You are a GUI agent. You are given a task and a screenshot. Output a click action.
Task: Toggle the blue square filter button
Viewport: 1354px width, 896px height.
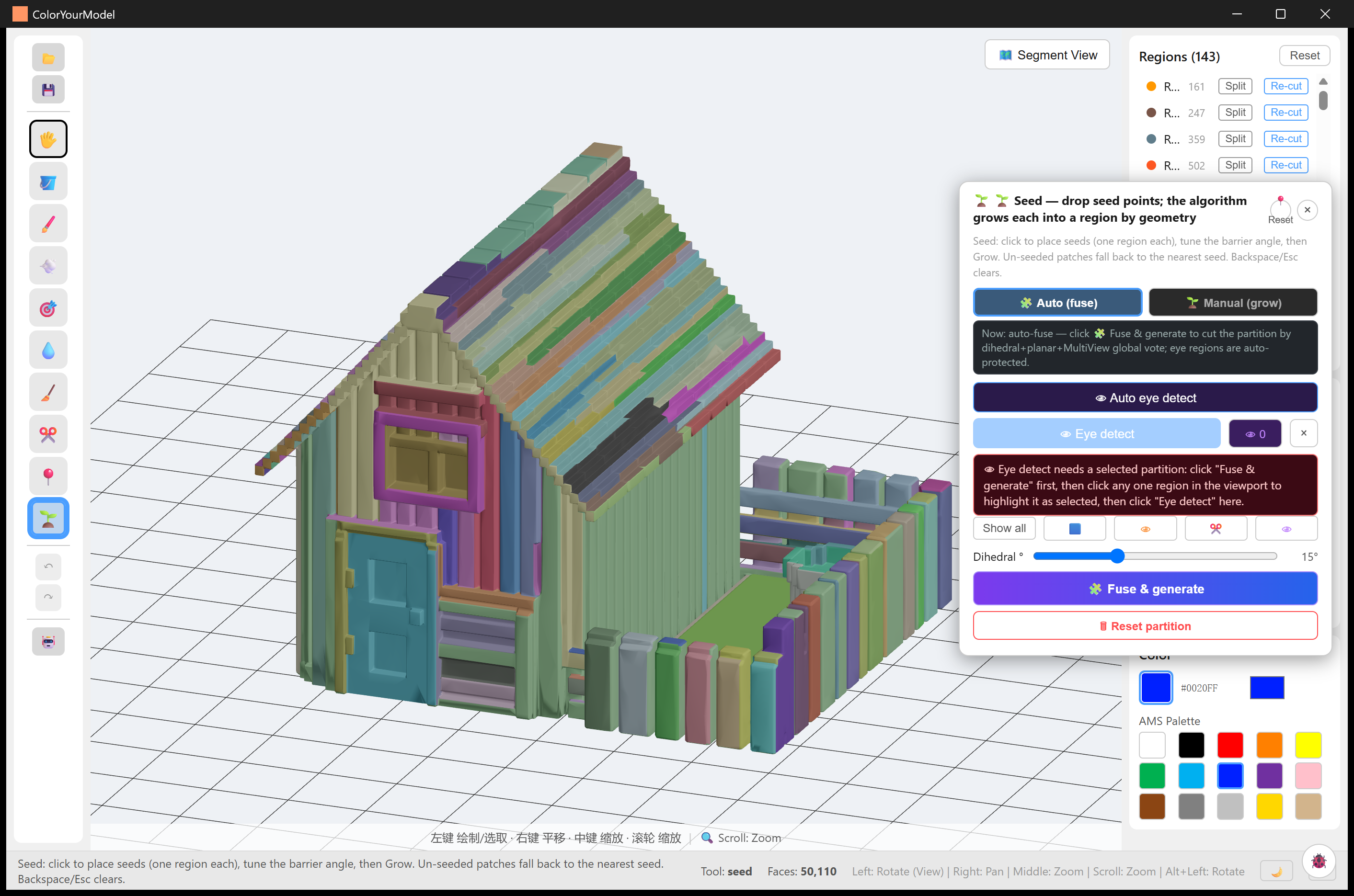1075,529
